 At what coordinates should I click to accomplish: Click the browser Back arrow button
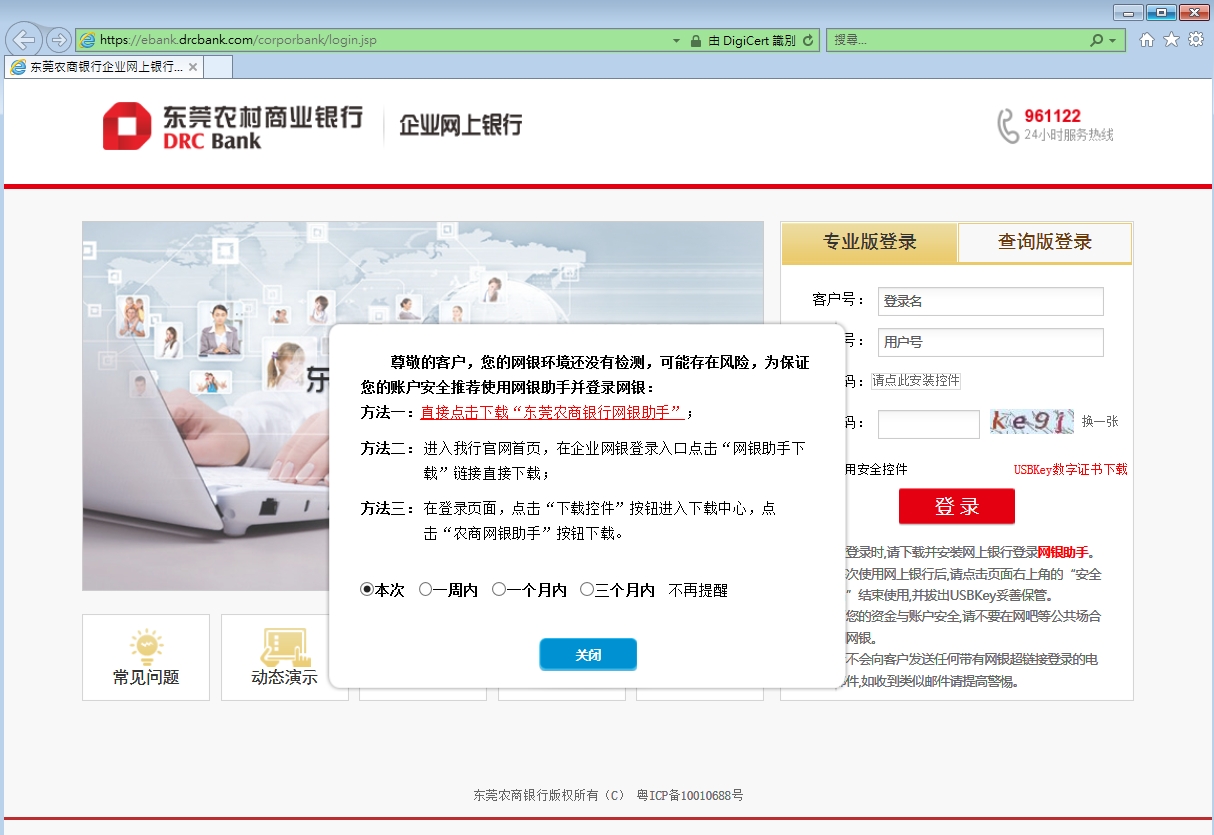(x=24, y=40)
